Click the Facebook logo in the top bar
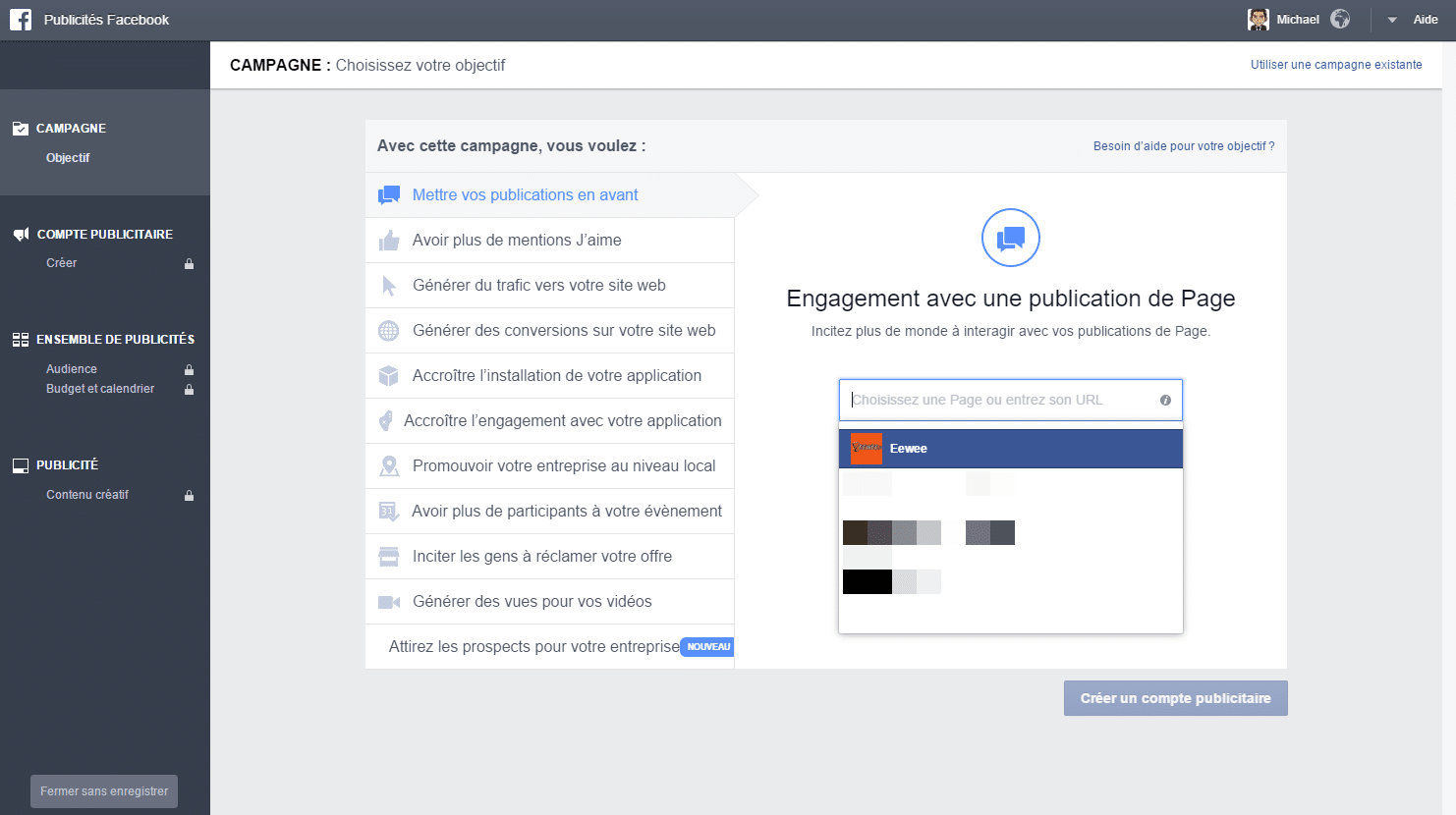 20,19
